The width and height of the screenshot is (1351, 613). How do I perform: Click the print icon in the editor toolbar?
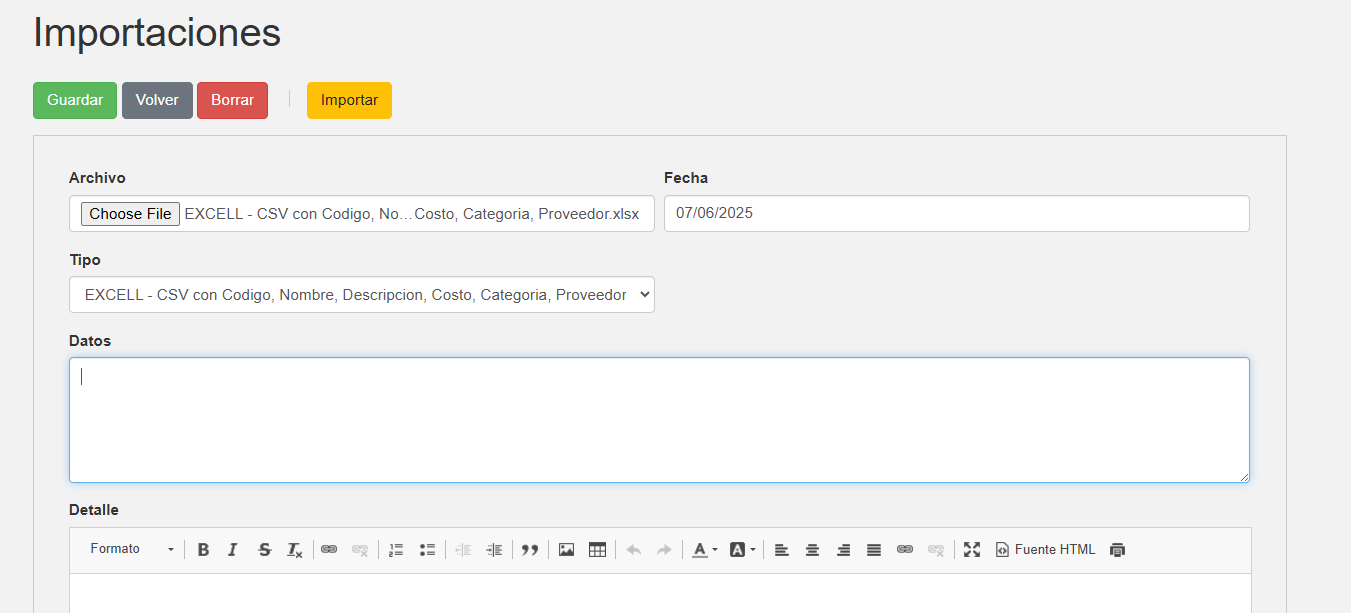point(1117,550)
